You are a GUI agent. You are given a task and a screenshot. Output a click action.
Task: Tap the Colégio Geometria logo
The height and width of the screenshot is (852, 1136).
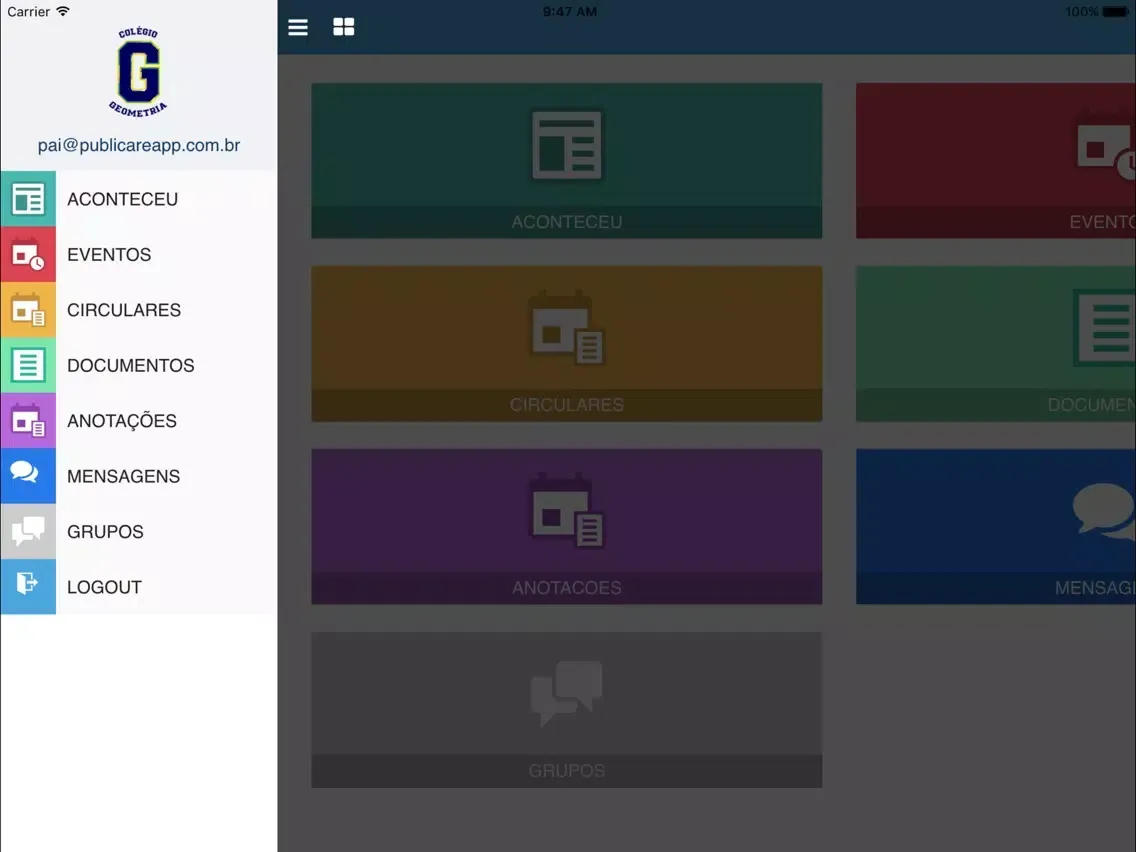138,72
